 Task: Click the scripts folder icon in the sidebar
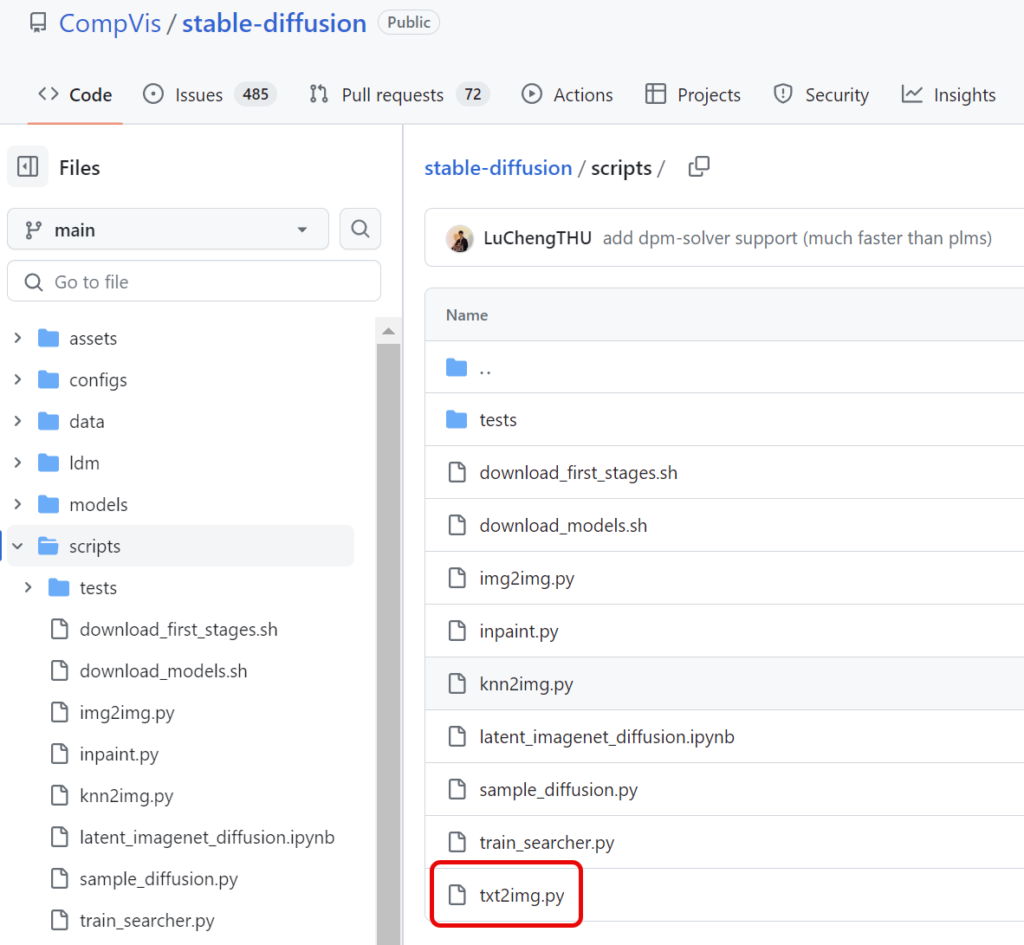tap(52, 546)
